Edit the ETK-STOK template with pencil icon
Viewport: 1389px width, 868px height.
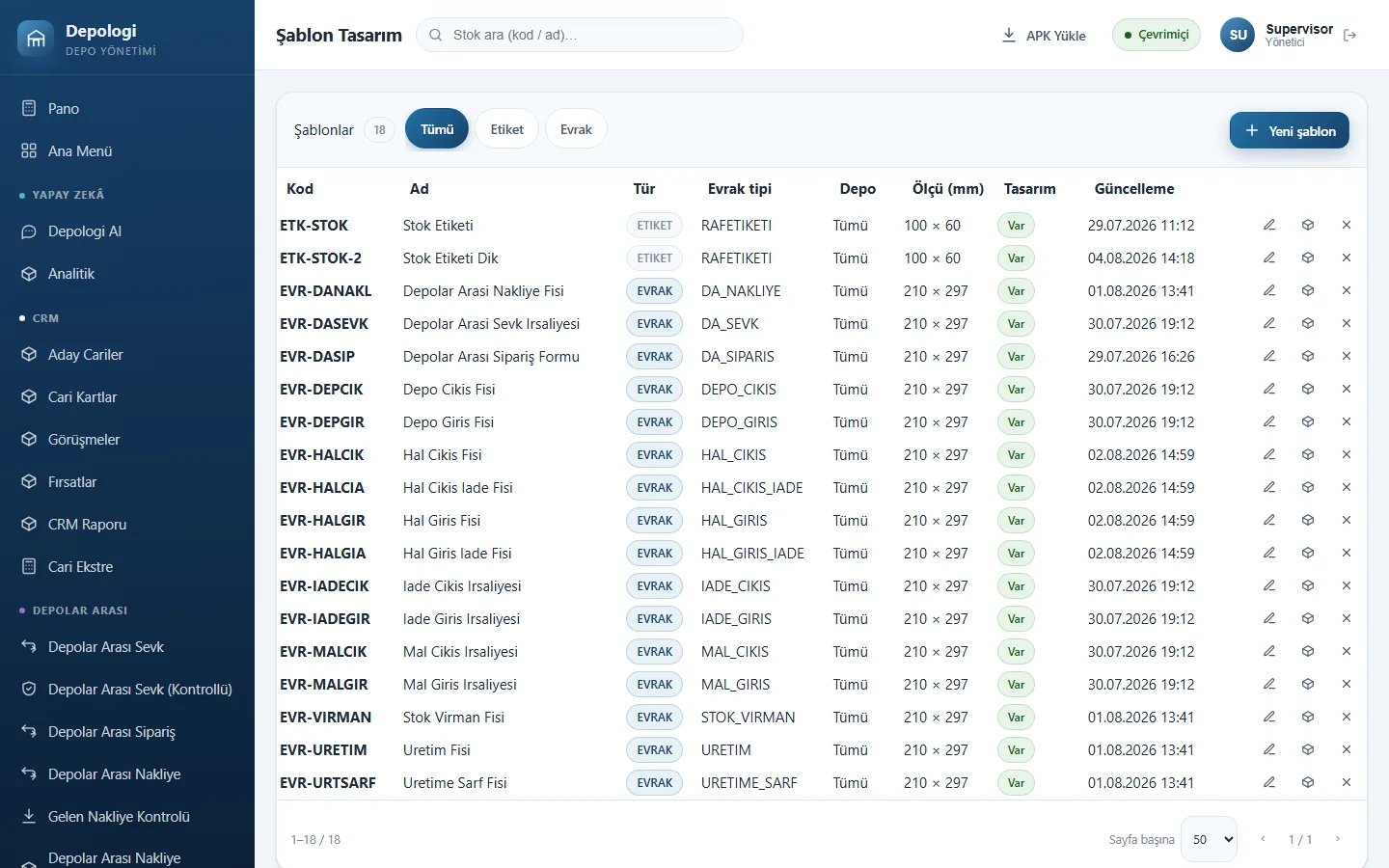pos(1269,225)
